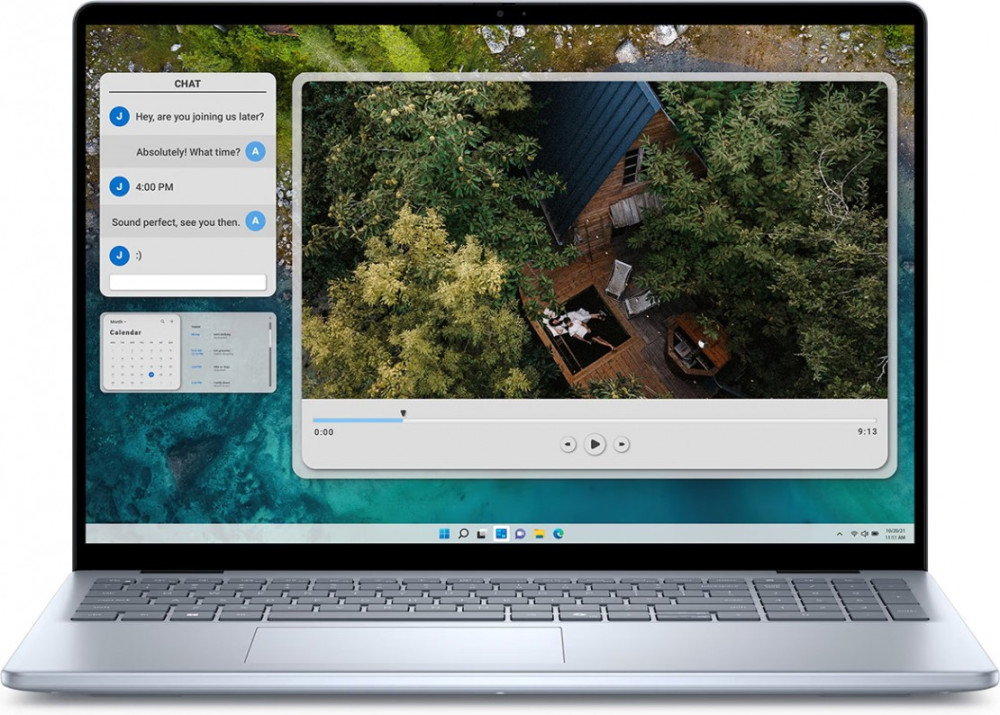Click the rewind button in video player

[569, 444]
